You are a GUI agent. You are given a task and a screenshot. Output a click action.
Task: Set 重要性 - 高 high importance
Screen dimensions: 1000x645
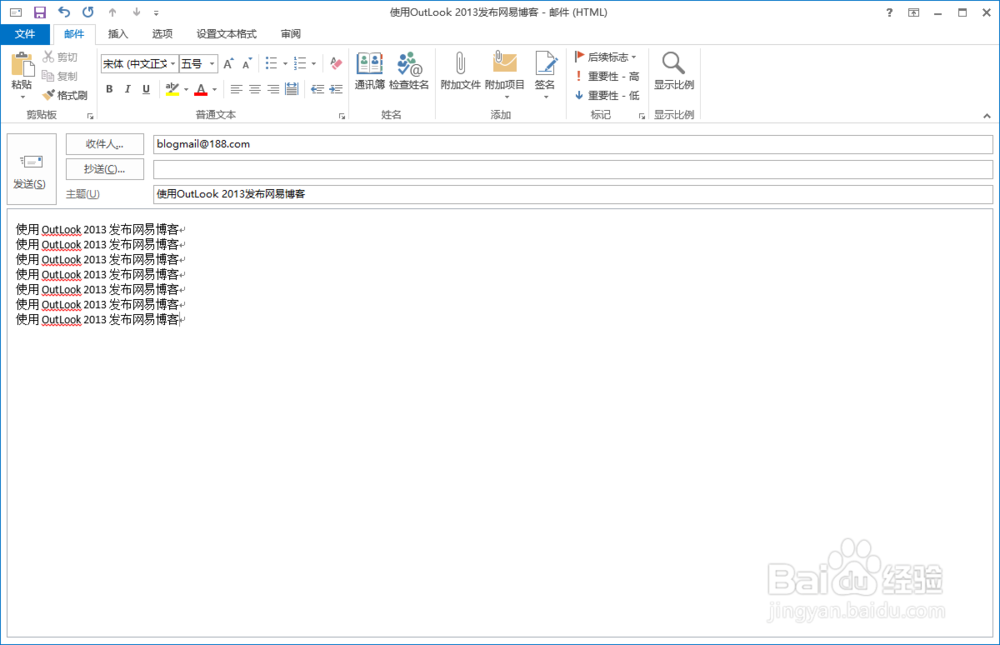606,76
